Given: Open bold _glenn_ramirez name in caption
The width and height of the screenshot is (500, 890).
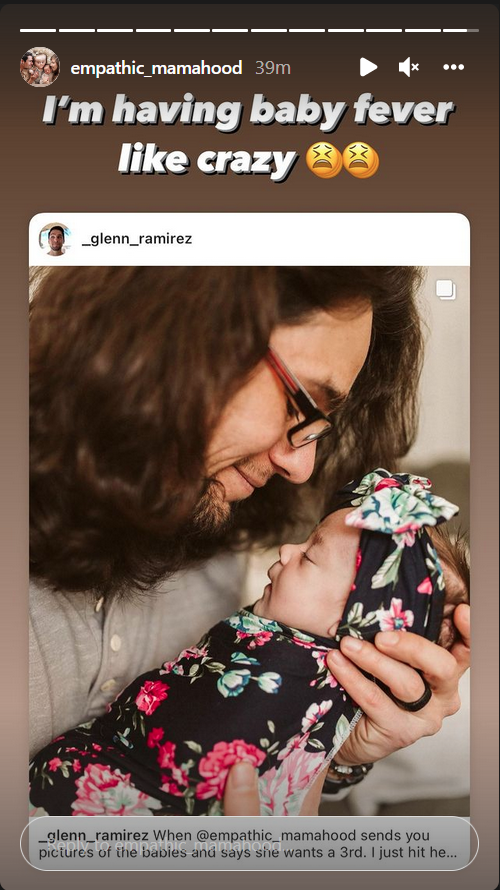Looking at the screenshot, I should 94,835.
